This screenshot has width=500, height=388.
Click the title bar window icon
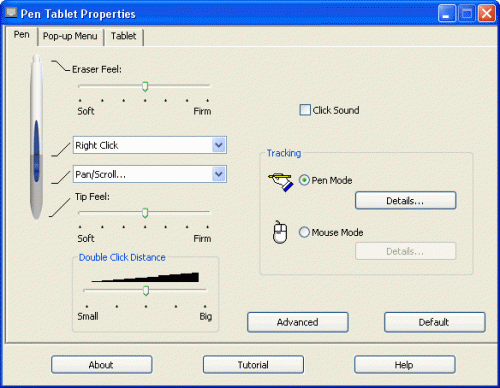[x=11, y=13]
